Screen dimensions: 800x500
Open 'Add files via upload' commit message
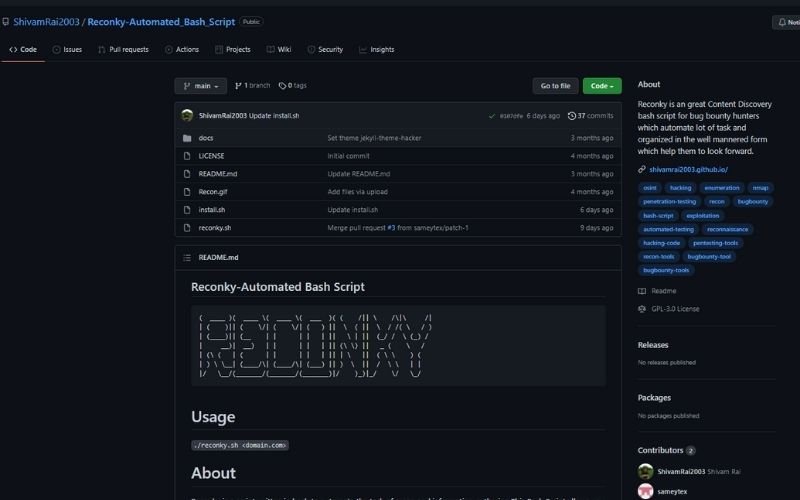[357, 192]
